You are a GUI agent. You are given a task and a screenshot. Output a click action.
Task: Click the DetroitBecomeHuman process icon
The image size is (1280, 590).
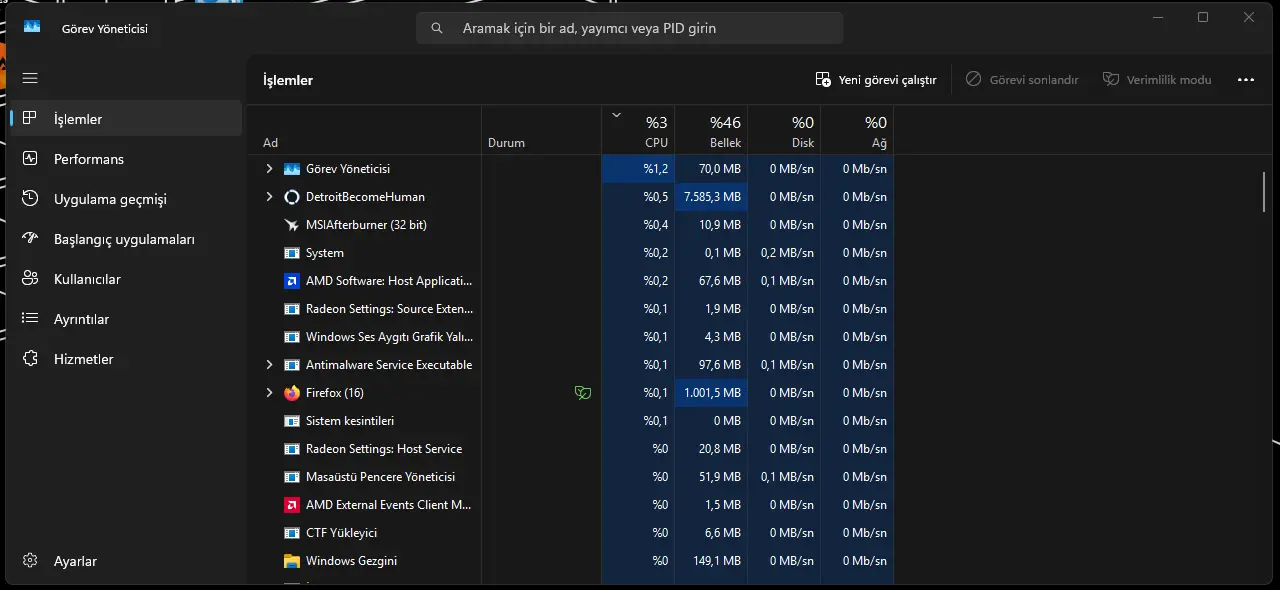pyautogui.click(x=292, y=197)
